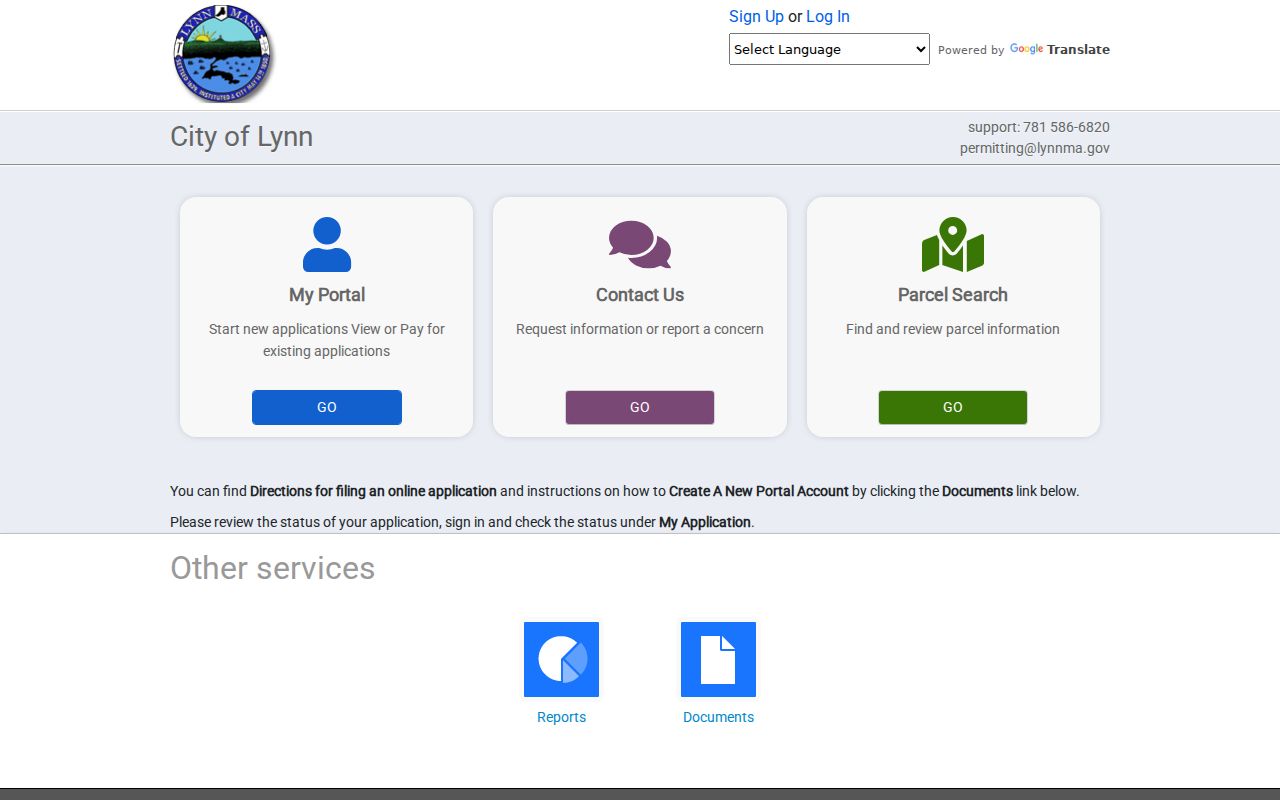Click the Sign Up link
1280x800 pixels.
tap(756, 16)
